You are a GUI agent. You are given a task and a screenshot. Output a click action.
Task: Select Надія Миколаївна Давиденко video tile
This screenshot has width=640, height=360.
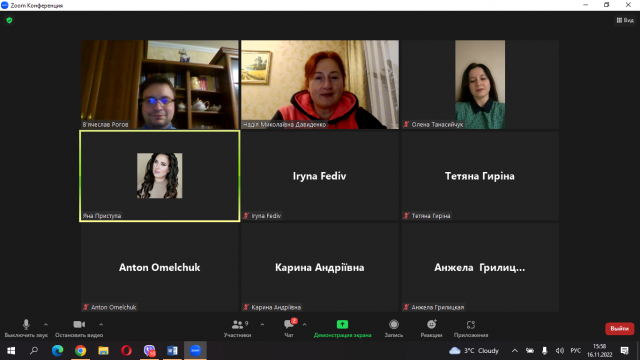click(x=320, y=84)
